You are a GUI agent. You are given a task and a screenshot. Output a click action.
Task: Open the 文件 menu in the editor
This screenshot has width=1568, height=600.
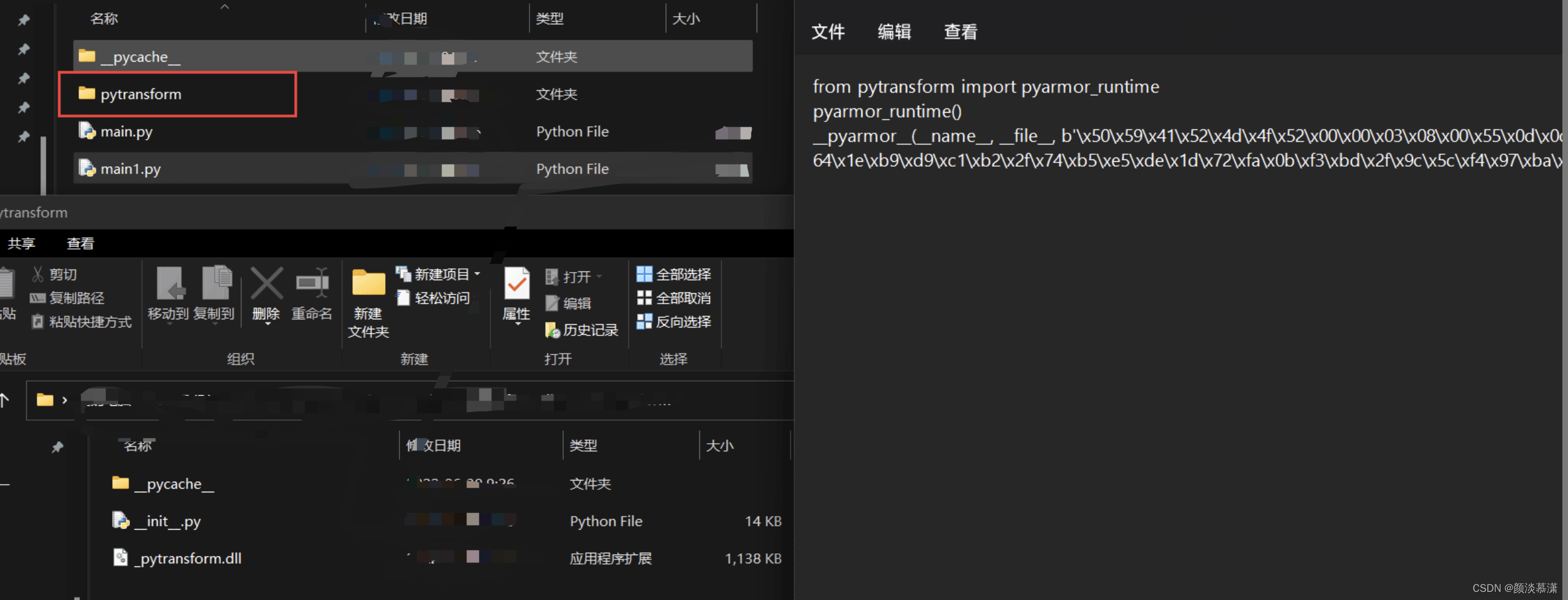coord(828,31)
